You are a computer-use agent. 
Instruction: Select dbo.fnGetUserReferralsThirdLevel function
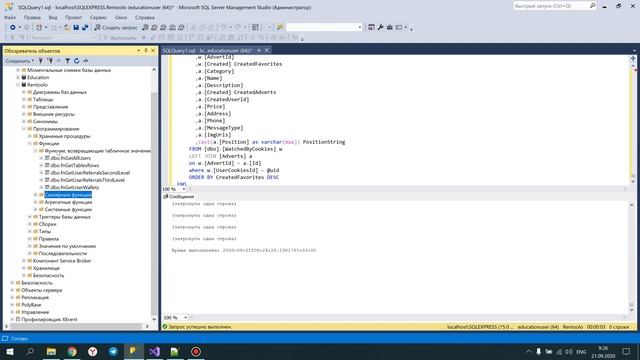[x=88, y=180]
